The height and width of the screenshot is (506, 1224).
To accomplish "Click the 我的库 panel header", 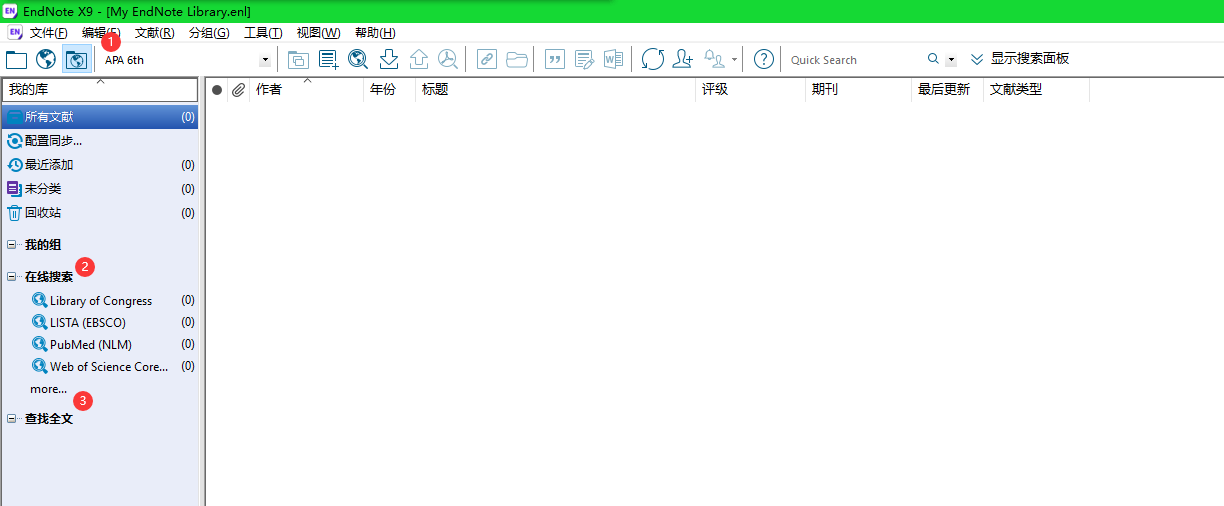I will point(100,90).
